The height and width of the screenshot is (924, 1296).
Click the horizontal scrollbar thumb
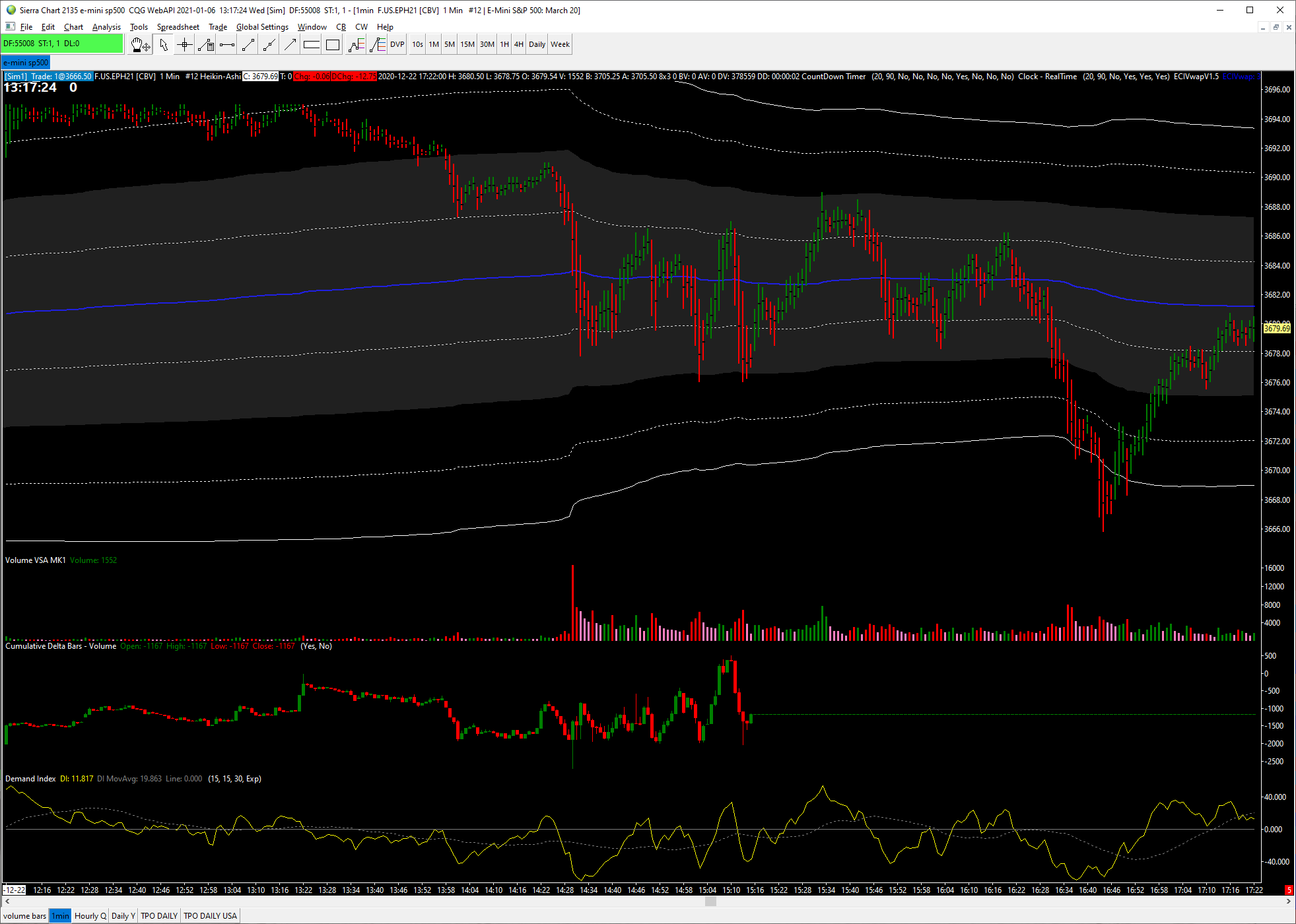[710, 902]
